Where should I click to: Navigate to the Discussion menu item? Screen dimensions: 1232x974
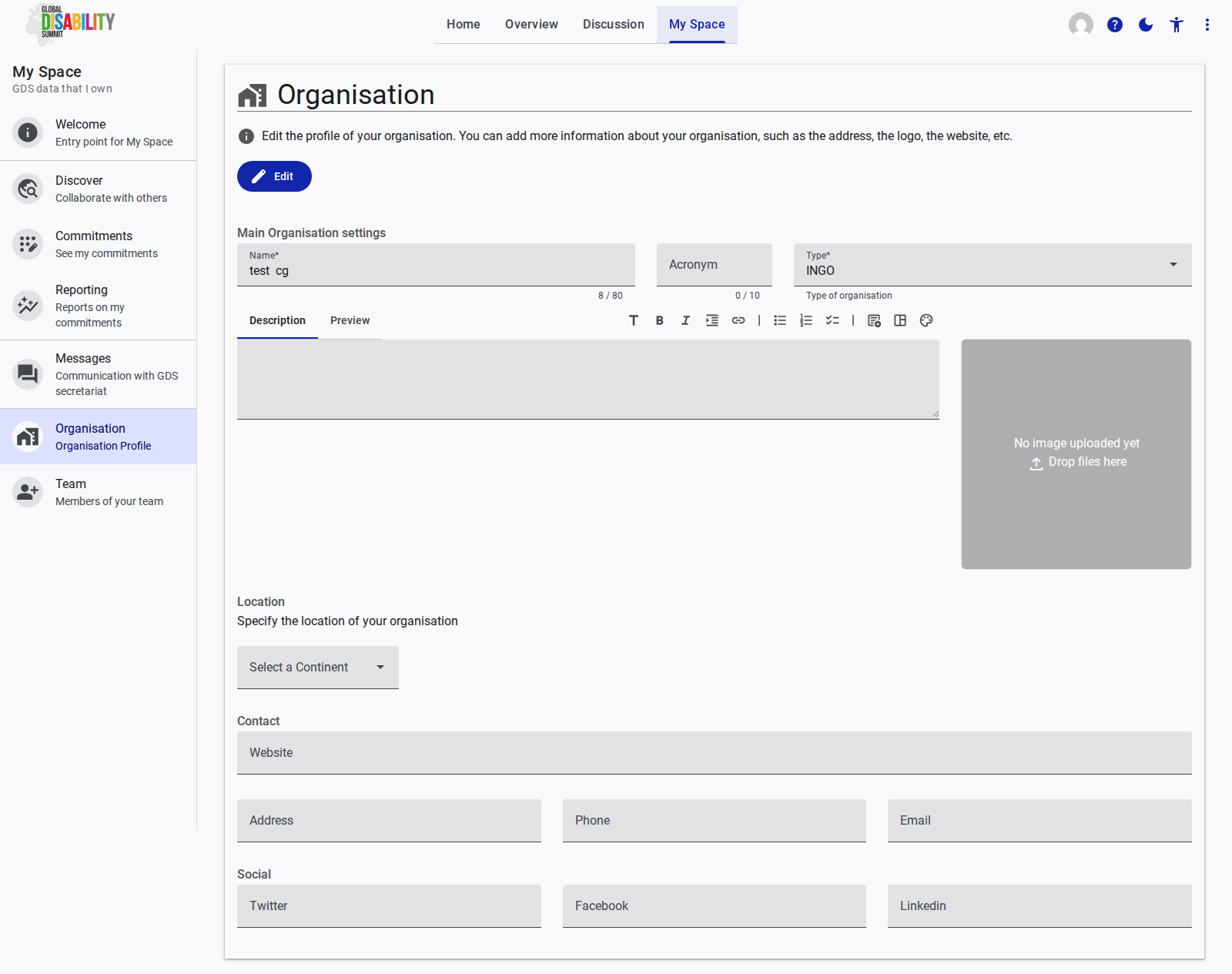pyautogui.click(x=613, y=24)
